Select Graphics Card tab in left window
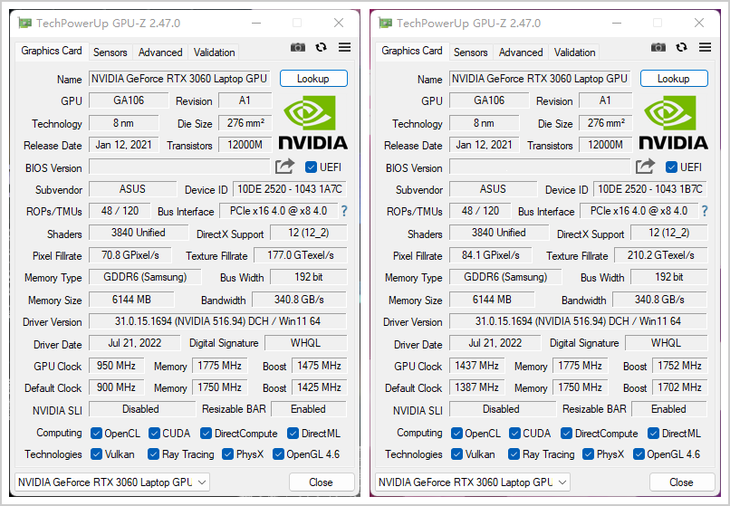 (51, 51)
